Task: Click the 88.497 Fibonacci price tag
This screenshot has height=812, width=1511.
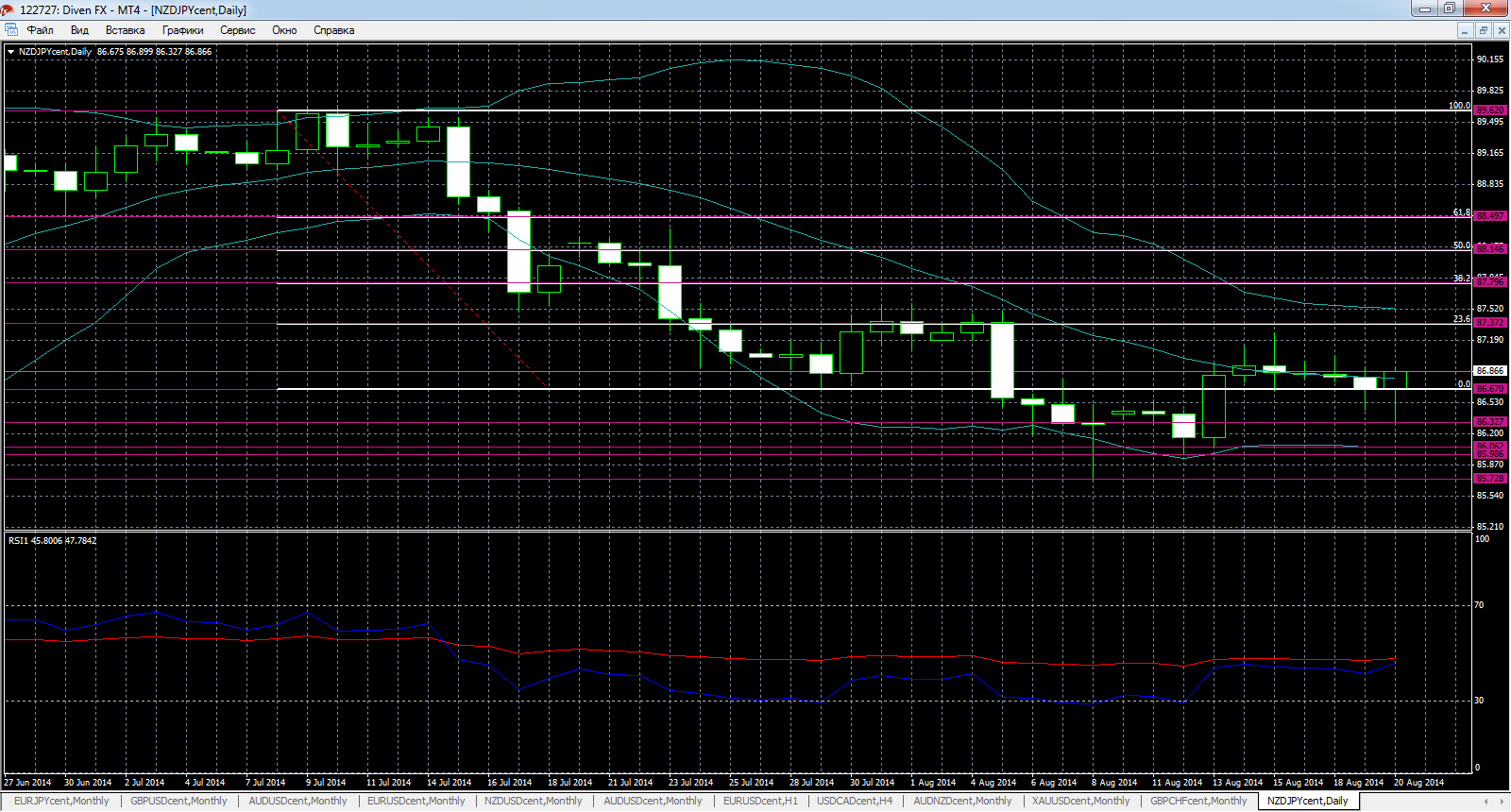Action: [x=1490, y=216]
